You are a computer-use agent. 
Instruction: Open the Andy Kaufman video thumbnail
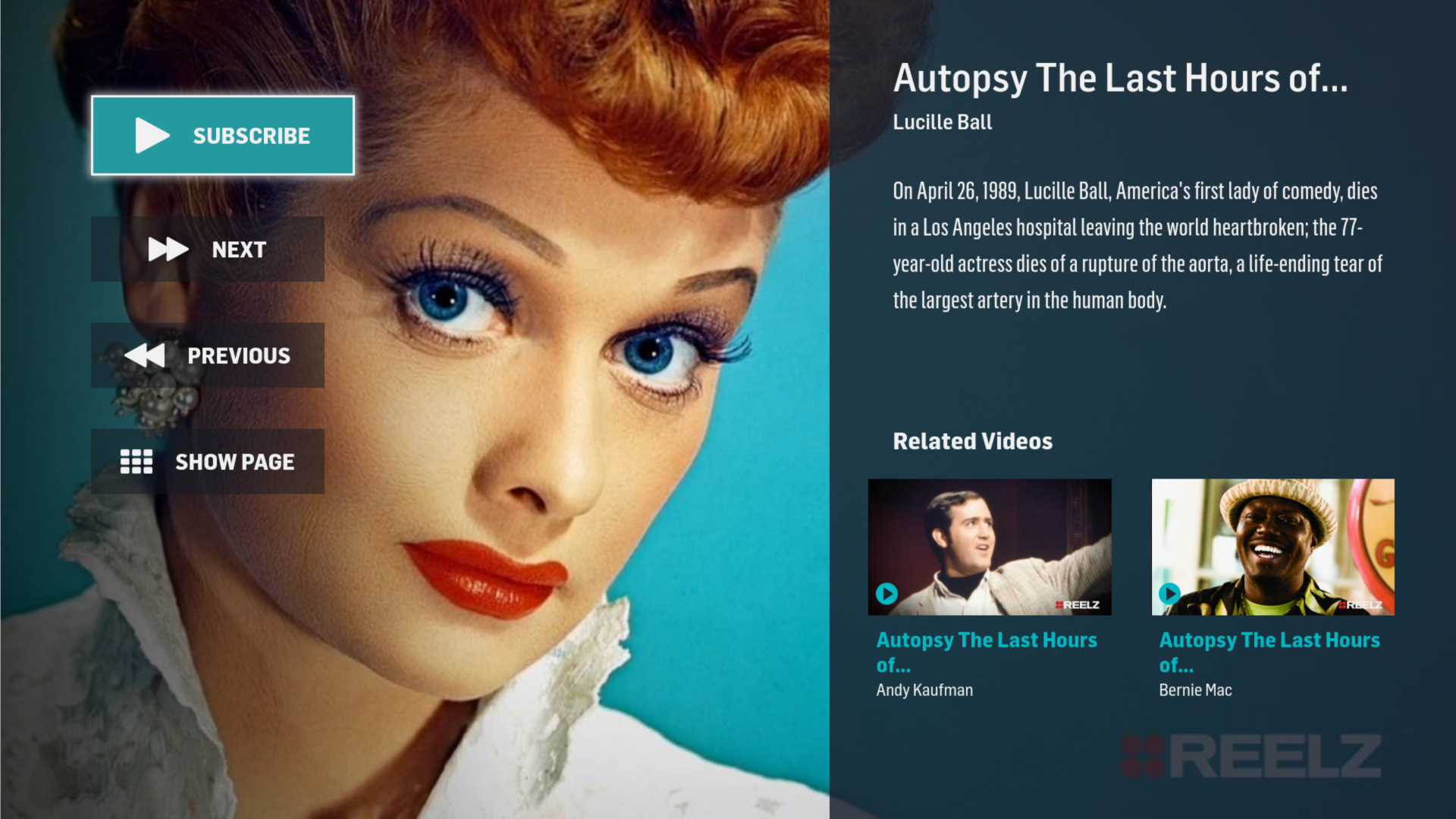click(x=990, y=547)
